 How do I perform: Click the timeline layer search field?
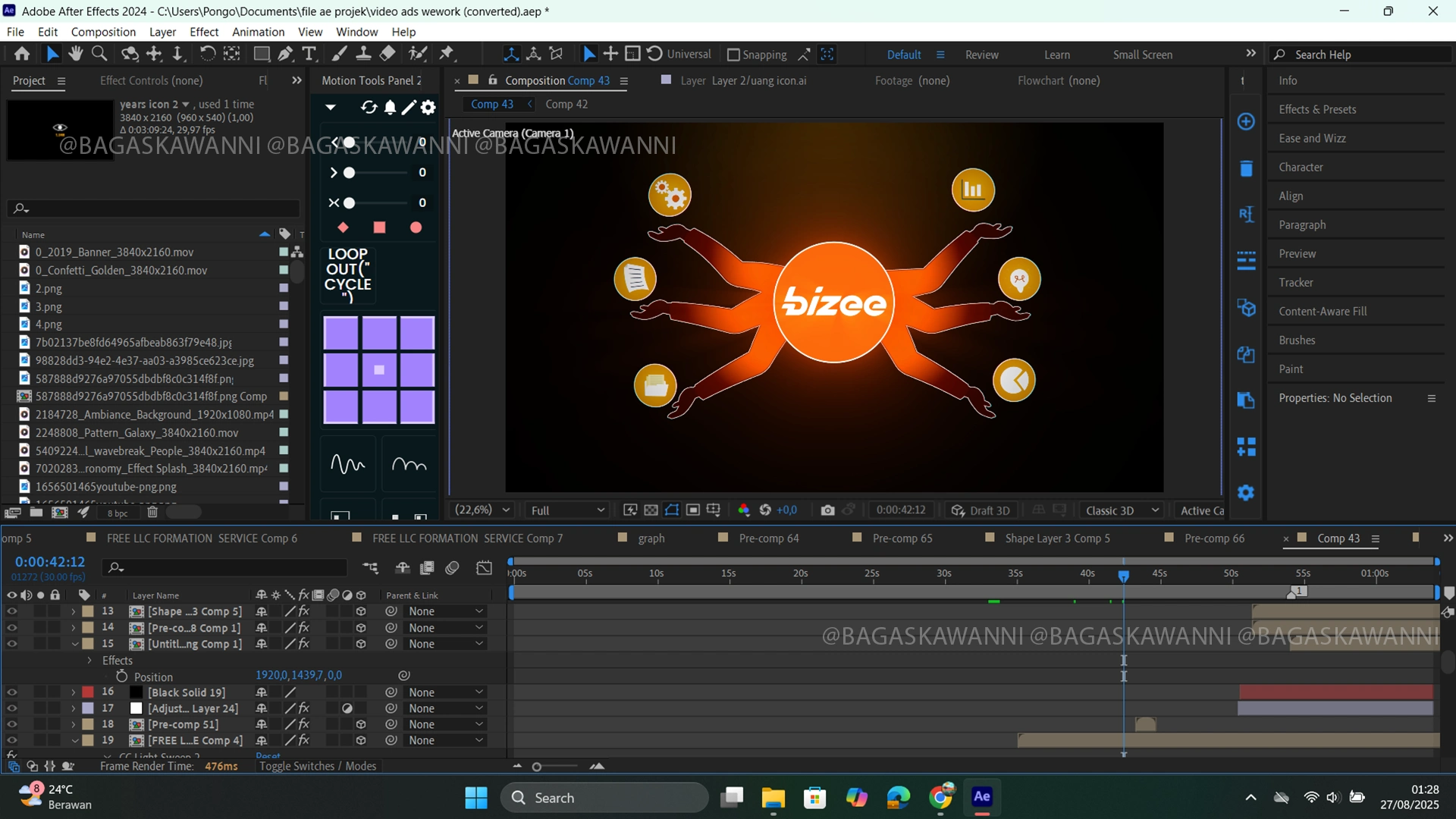click(x=226, y=567)
